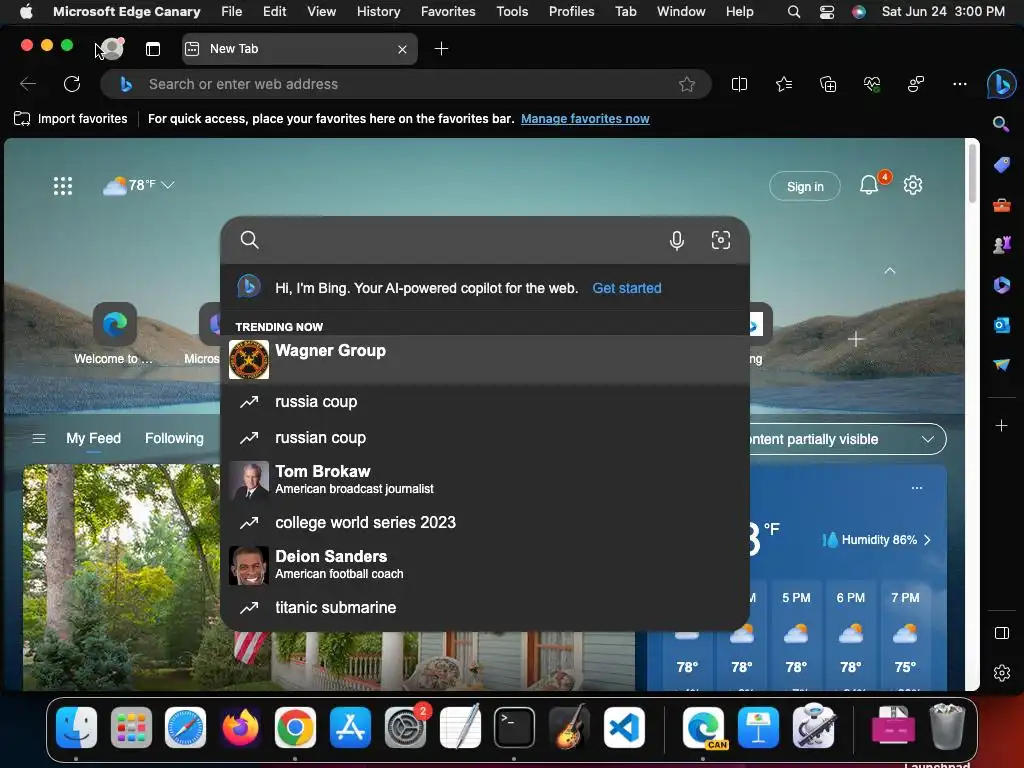This screenshot has width=1024, height=768.
Task: Launch Visual Studio Code from dock
Action: click(x=624, y=727)
